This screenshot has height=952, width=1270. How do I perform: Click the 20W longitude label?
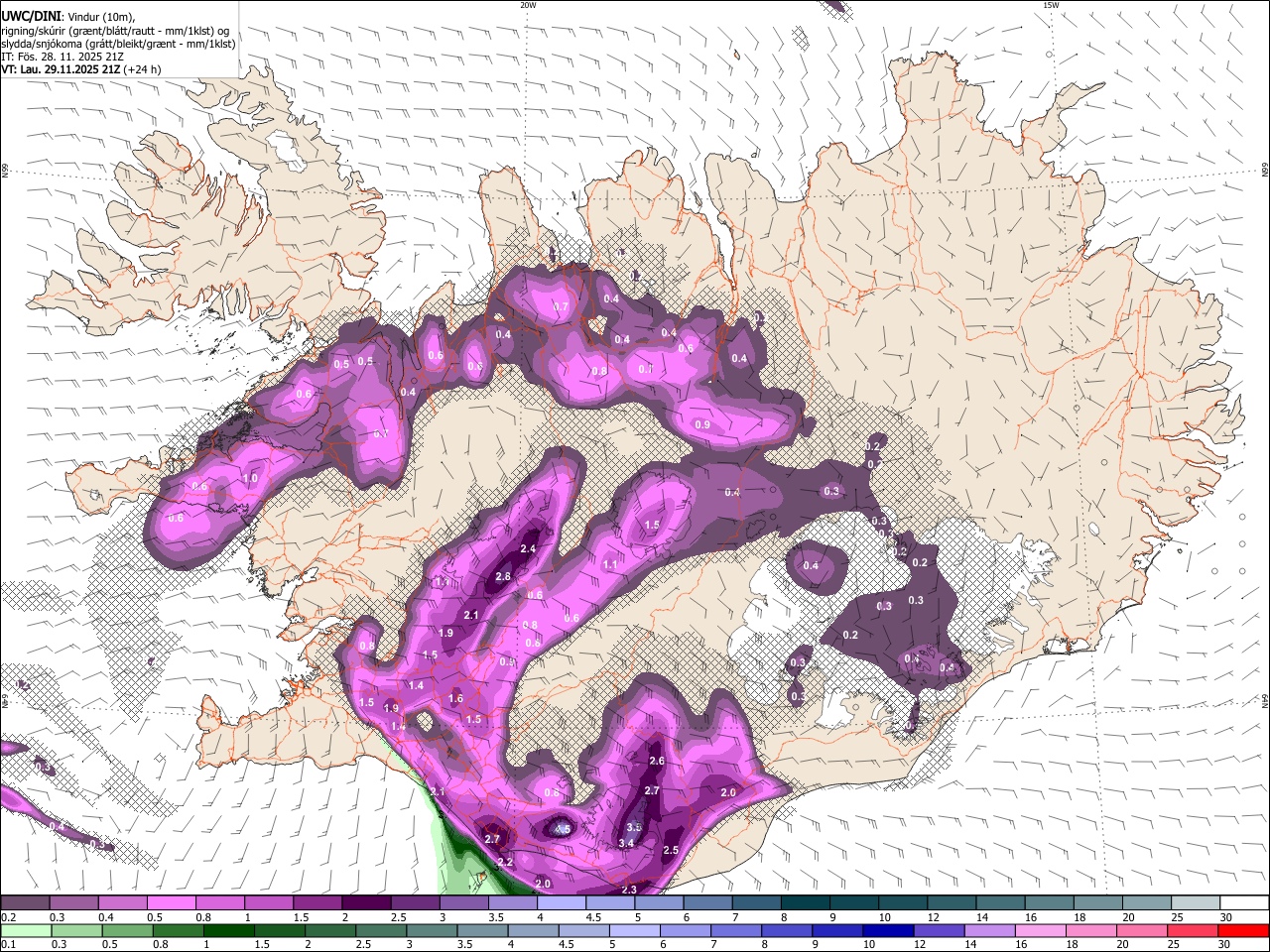point(528,5)
